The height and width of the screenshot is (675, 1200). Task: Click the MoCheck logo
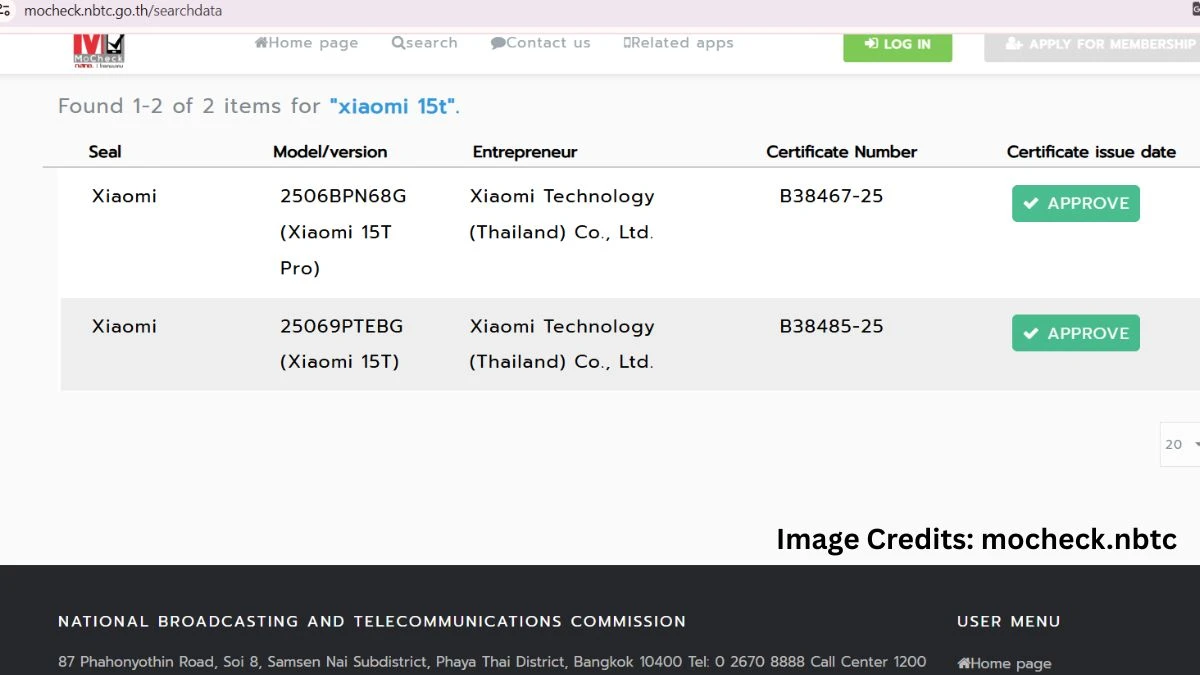(x=99, y=50)
